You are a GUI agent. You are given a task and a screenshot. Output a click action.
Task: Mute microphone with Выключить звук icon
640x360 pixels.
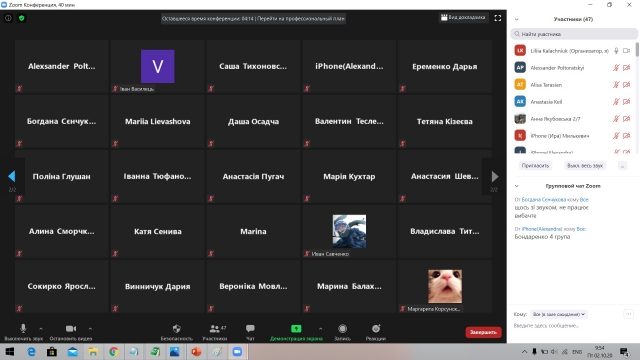point(23,329)
